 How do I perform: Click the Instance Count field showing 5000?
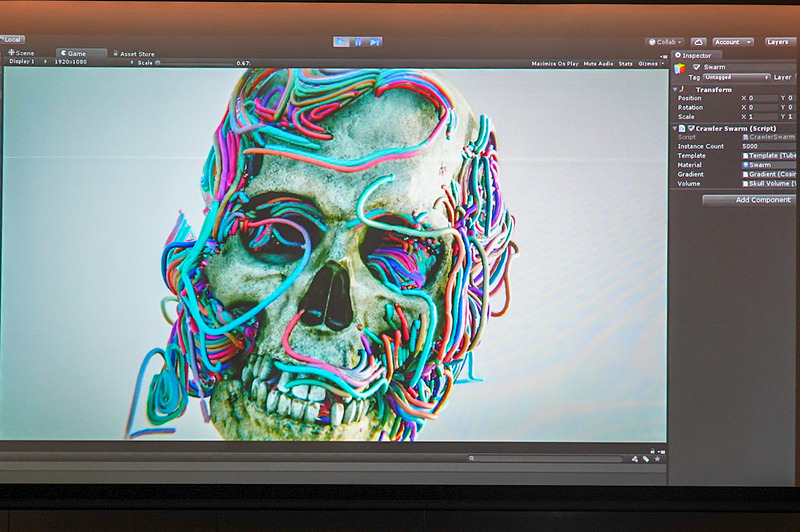point(769,146)
